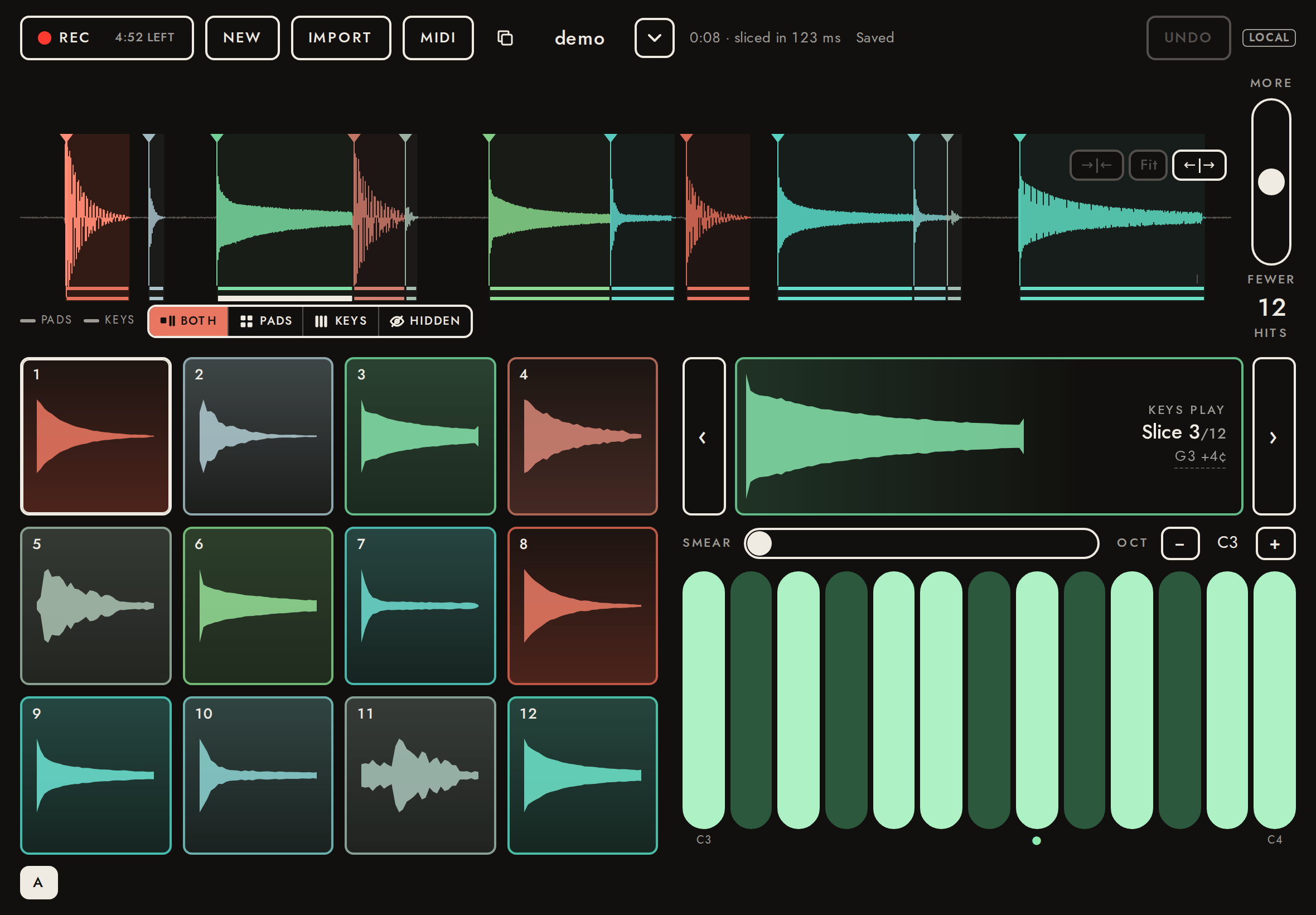Select the BOTH view tab

tap(188, 321)
